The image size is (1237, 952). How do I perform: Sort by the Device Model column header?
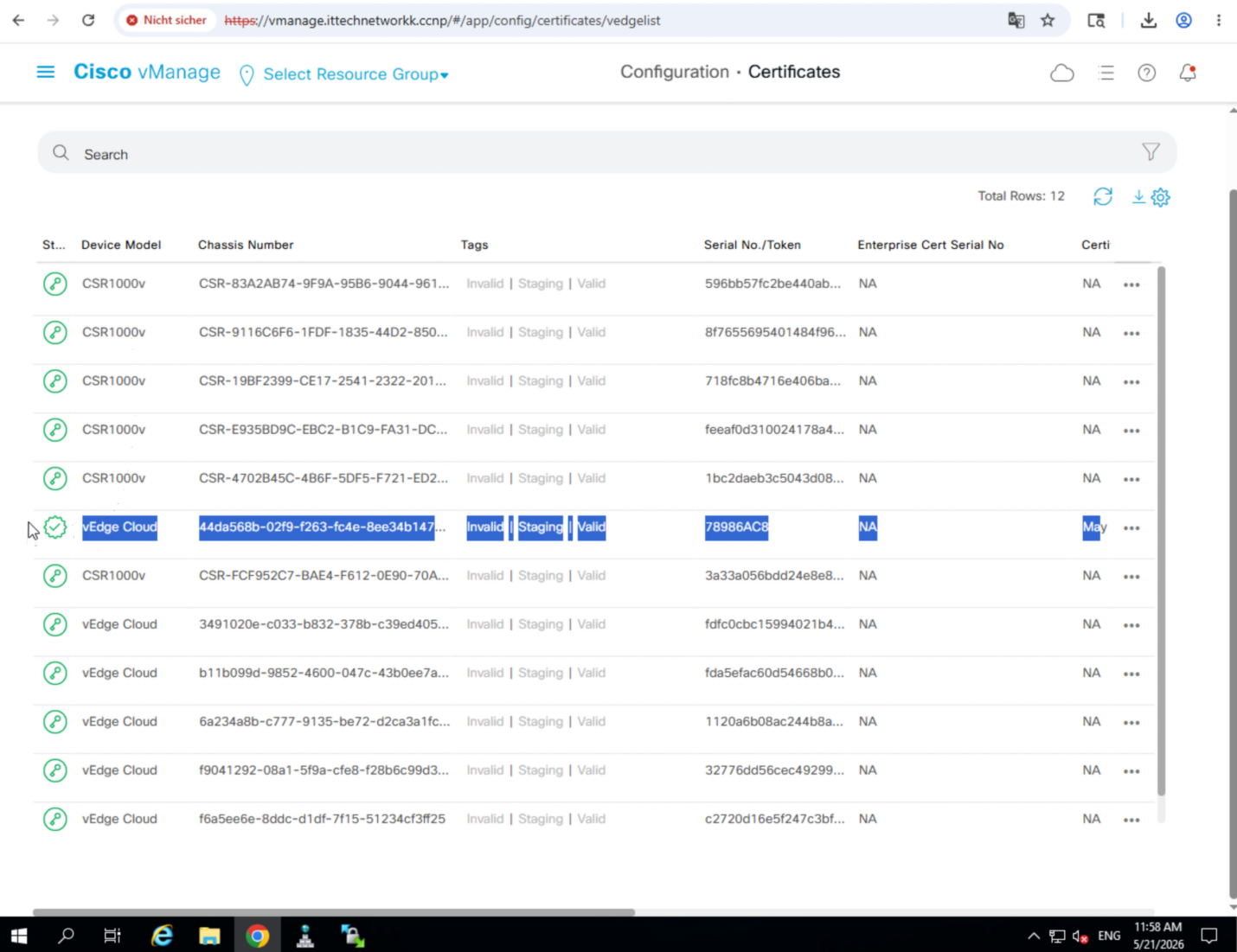tap(121, 245)
